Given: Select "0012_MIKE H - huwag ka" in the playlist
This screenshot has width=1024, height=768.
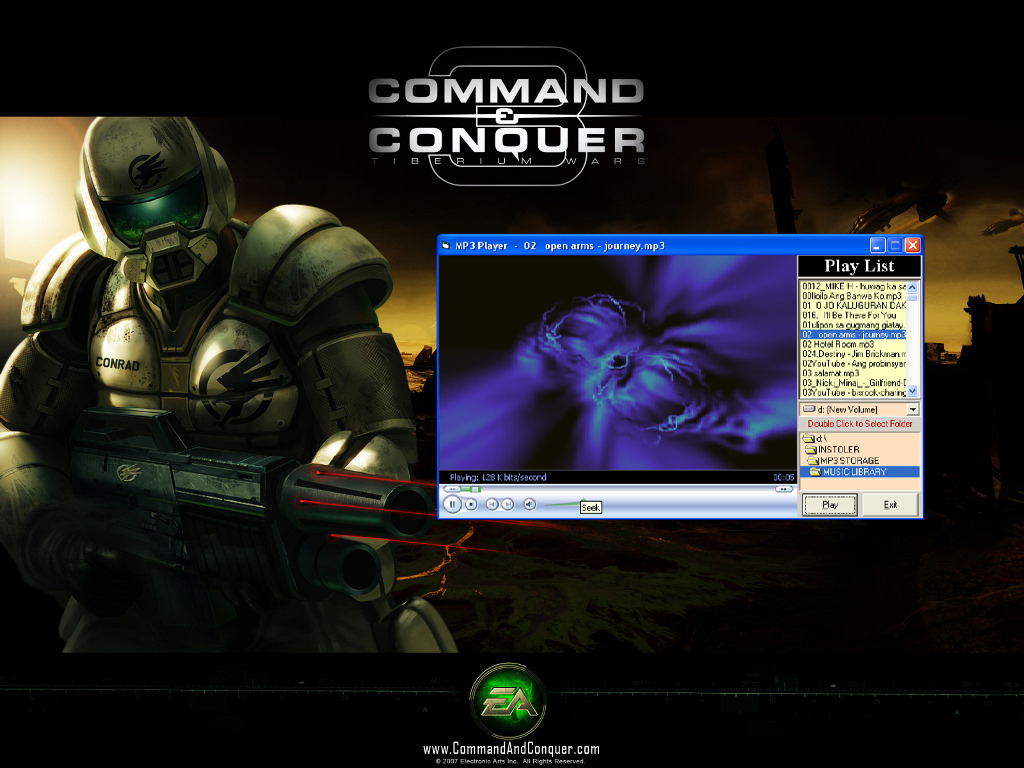Looking at the screenshot, I should 854,286.
